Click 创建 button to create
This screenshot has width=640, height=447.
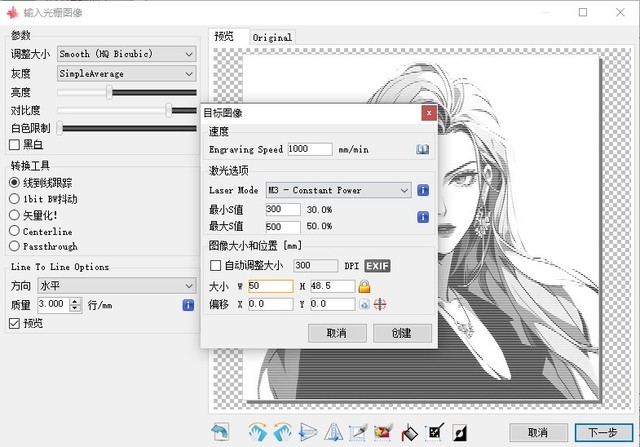click(402, 334)
